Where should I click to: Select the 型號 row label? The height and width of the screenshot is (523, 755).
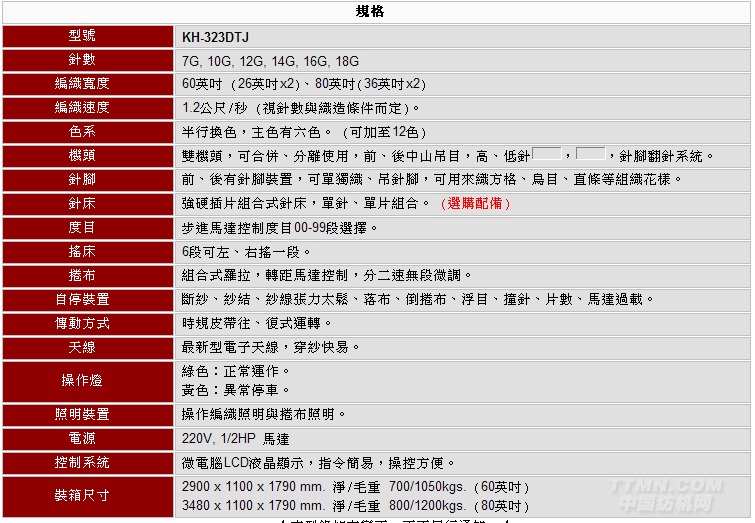click(x=89, y=38)
